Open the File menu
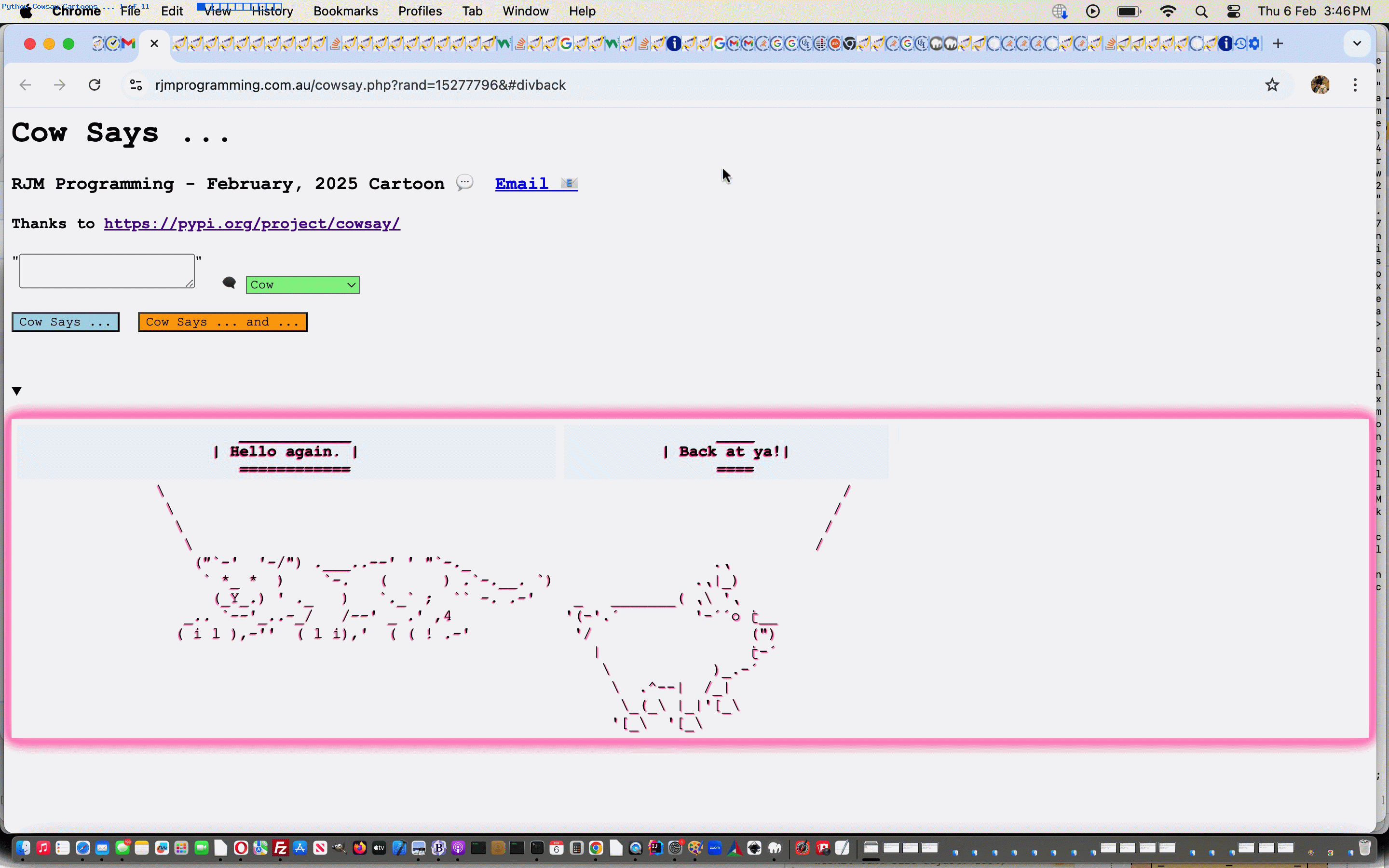Image resolution: width=1389 pixels, height=868 pixels. (x=130, y=11)
